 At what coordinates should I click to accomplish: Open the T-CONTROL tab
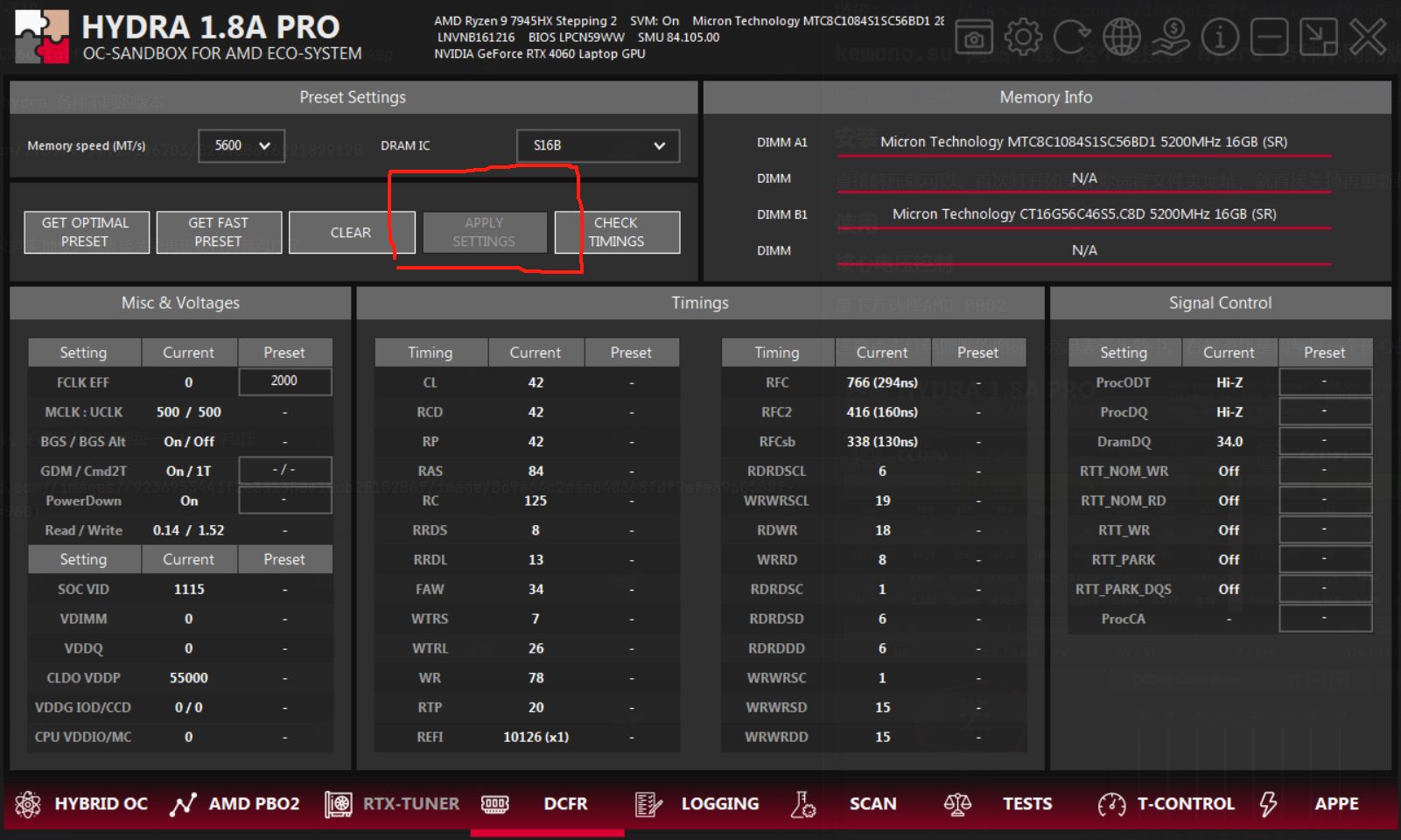pyautogui.click(x=1186, y=804)
